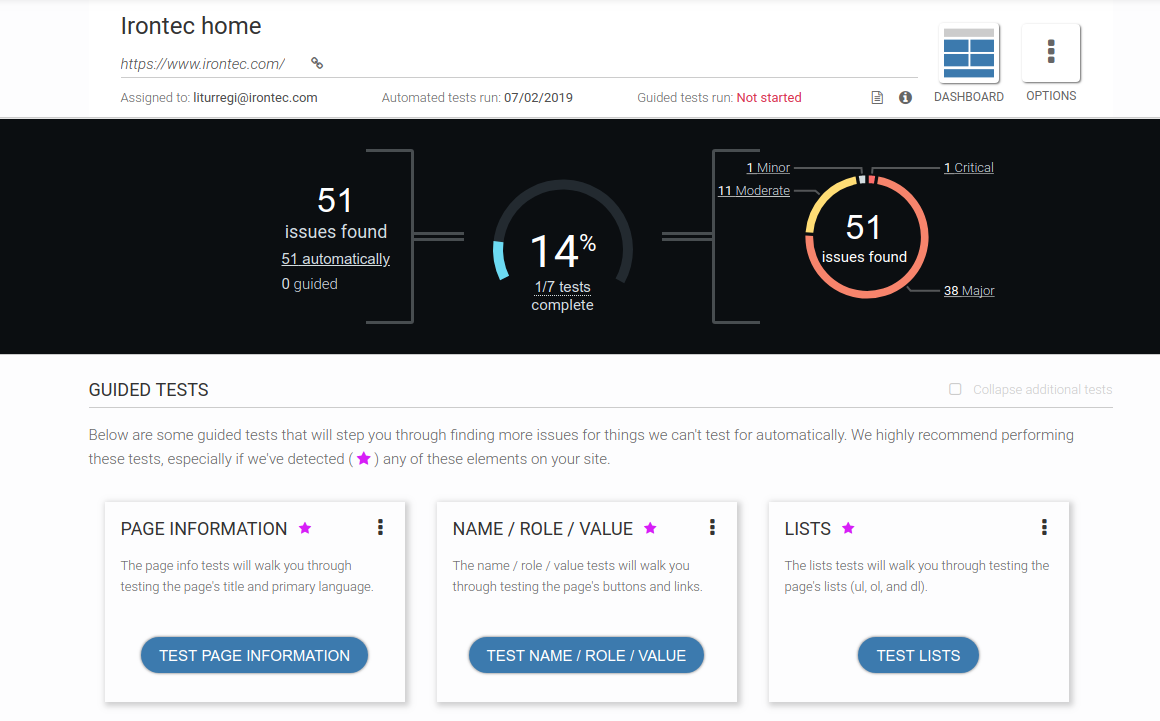Screen dimensions: 1160x721
Task: Start the Test Name / Role / Value button
Action: coord(586,655)
